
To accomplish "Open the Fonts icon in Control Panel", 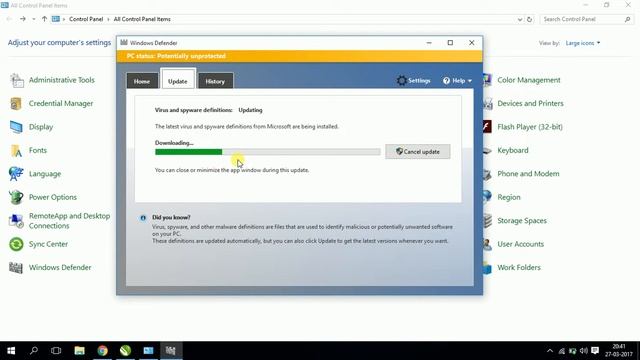I will pyautogui.click(x=16, y=151).
